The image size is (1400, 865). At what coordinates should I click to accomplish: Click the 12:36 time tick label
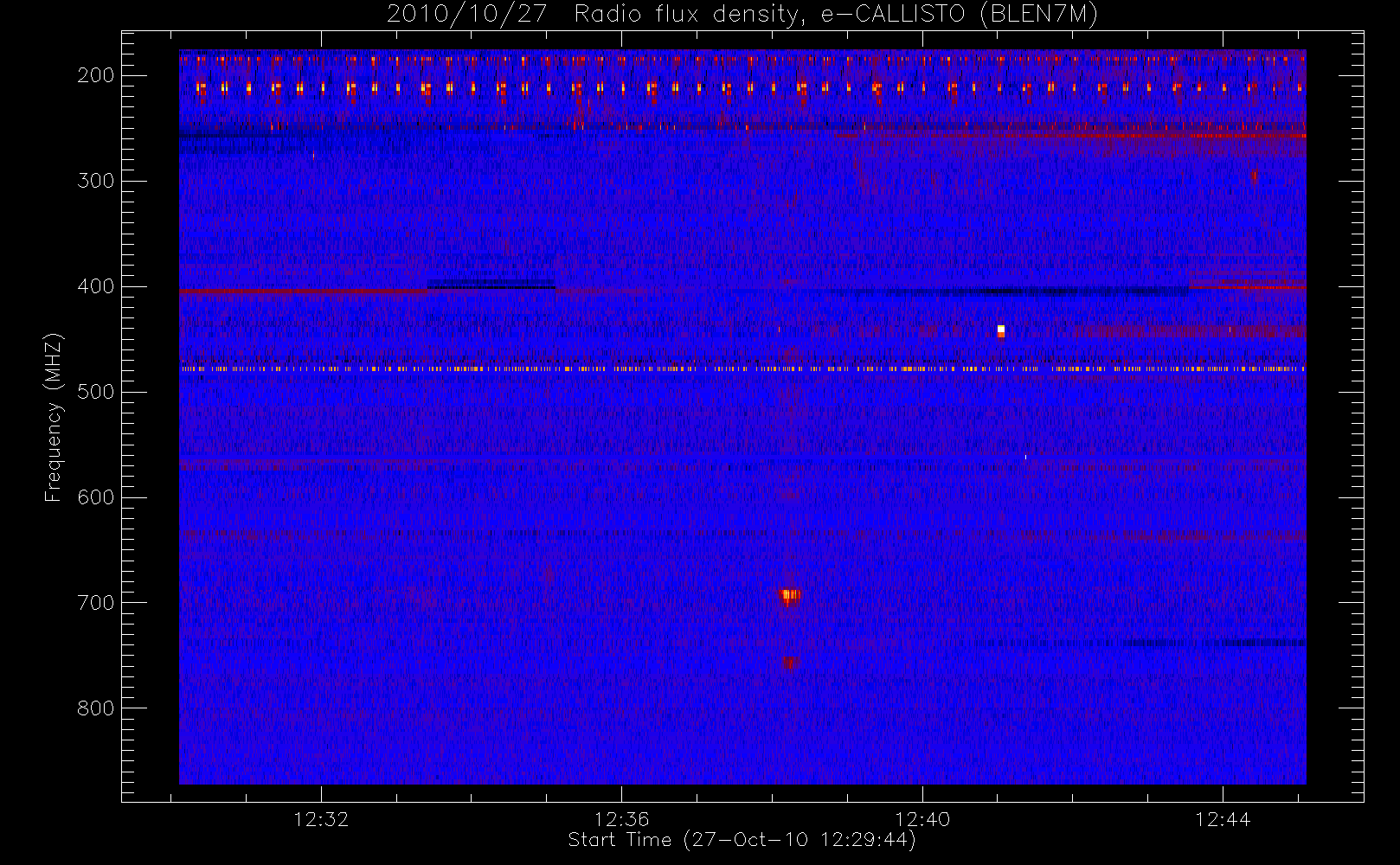coord(621,819)
